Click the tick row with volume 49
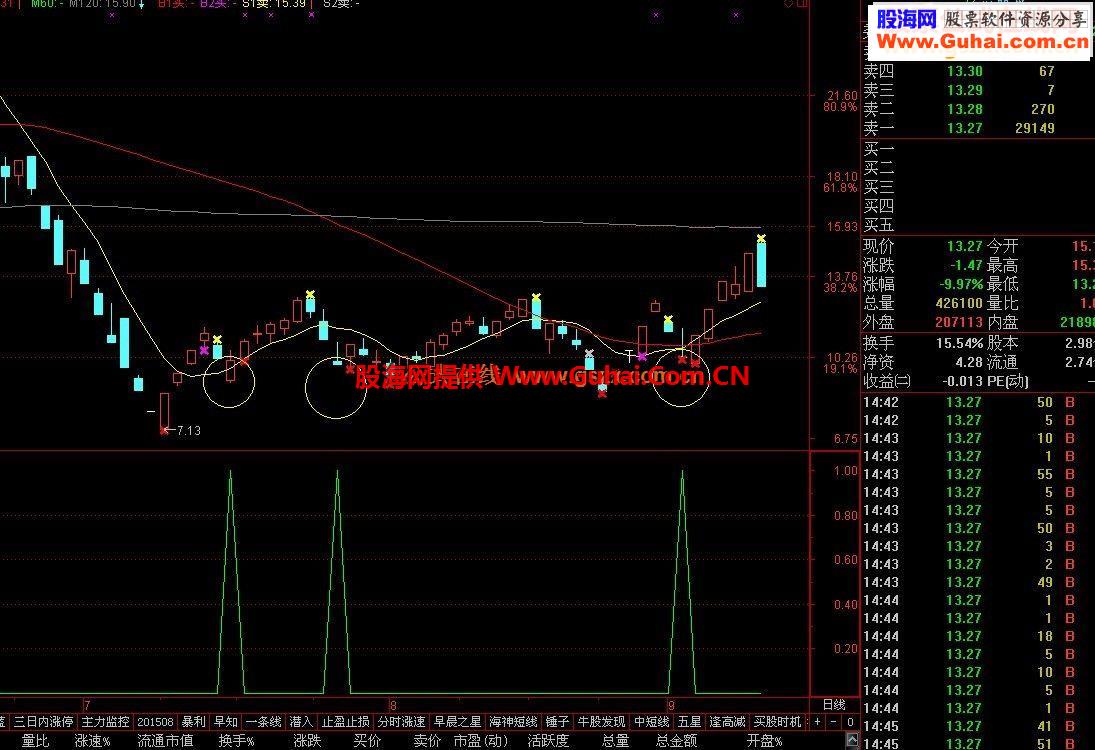 [x=978, y=582]
